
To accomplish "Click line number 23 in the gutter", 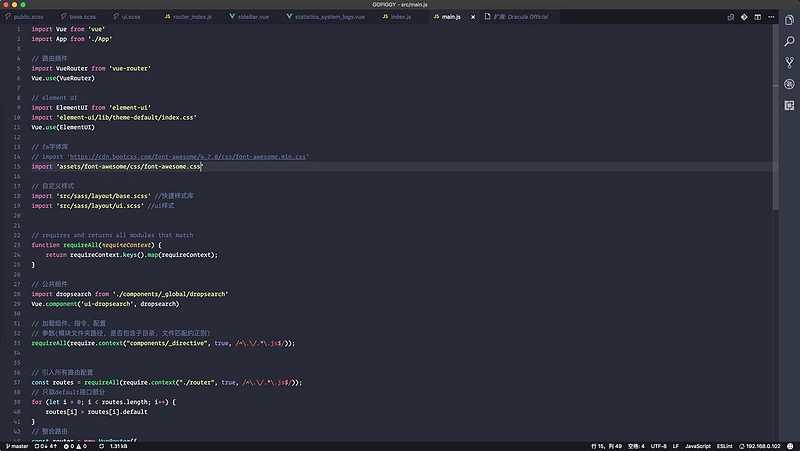I will pyautogui.click(x=17, y=245).
